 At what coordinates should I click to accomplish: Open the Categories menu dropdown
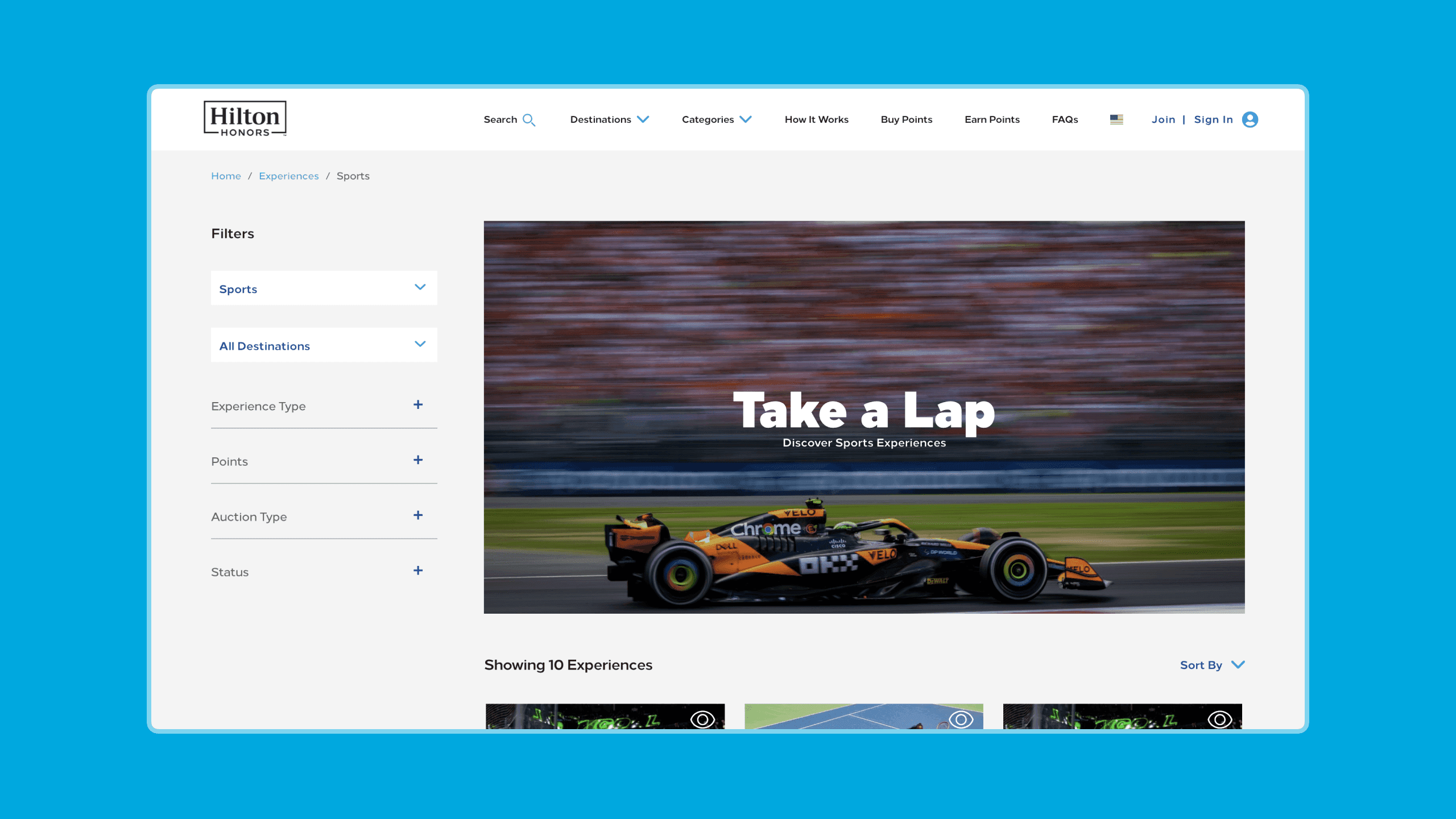click(717, 119)
